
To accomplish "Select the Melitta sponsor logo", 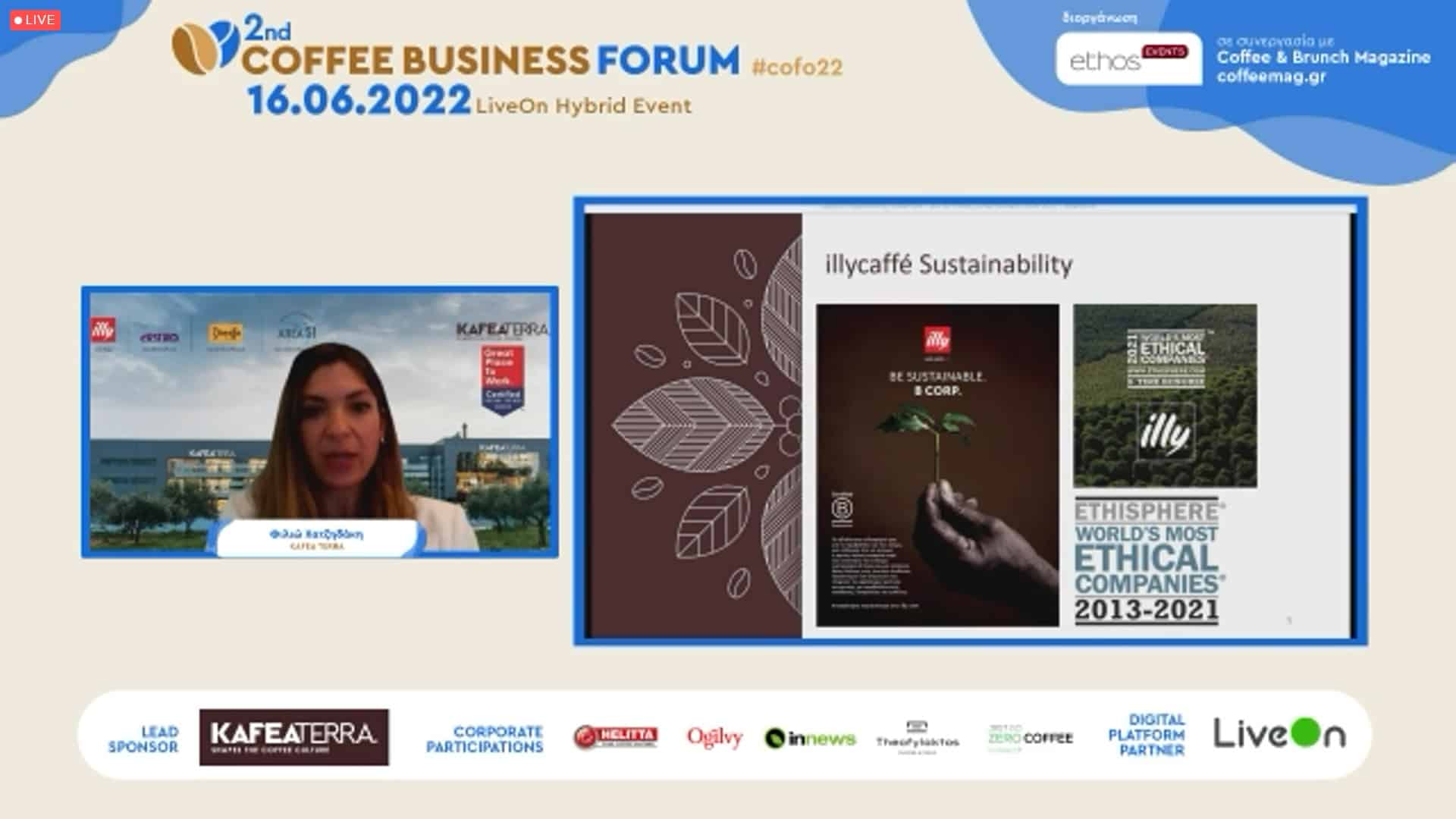I will pos(616,737).
